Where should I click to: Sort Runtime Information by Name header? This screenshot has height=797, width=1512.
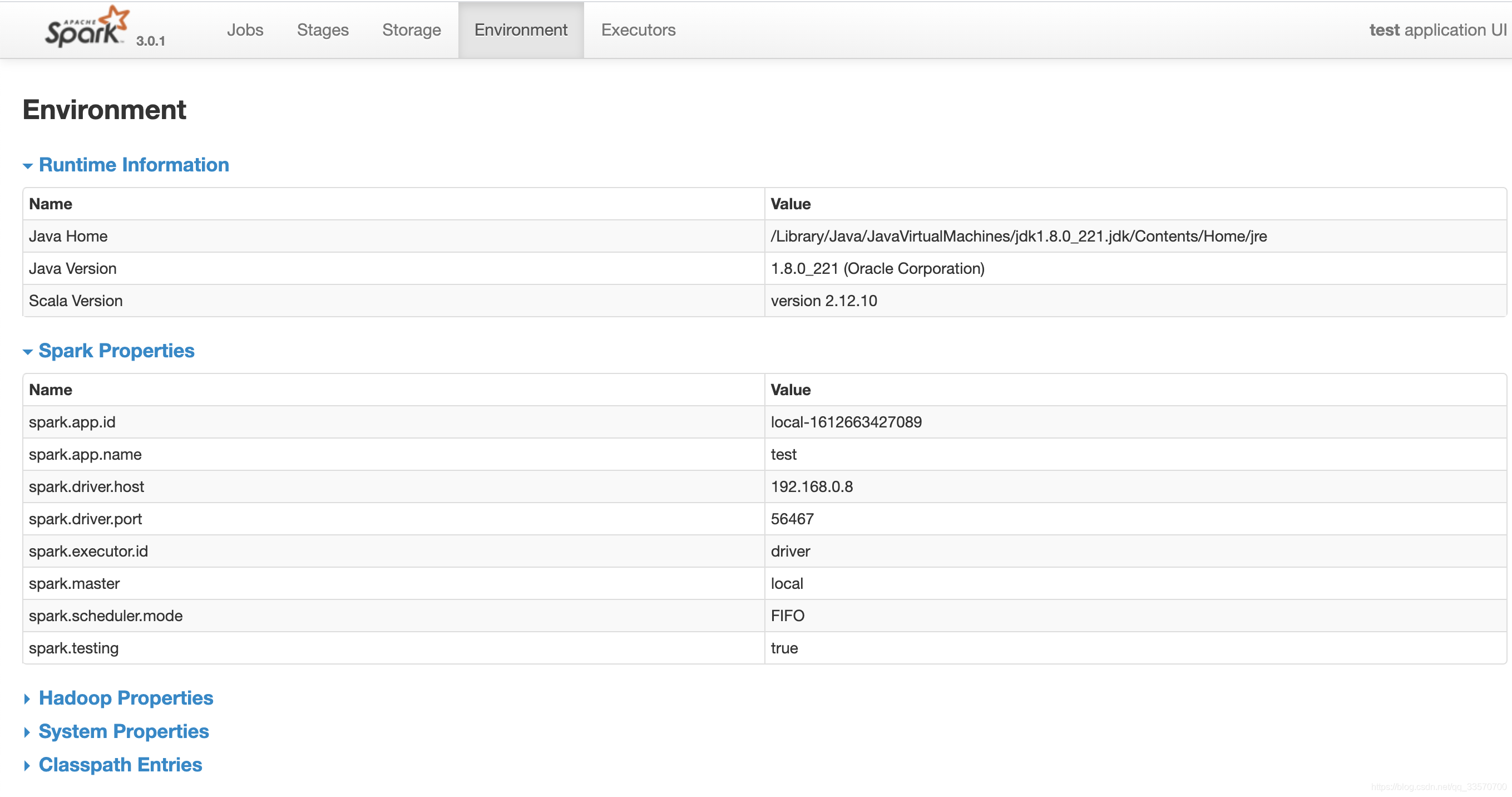pos(51,204)
